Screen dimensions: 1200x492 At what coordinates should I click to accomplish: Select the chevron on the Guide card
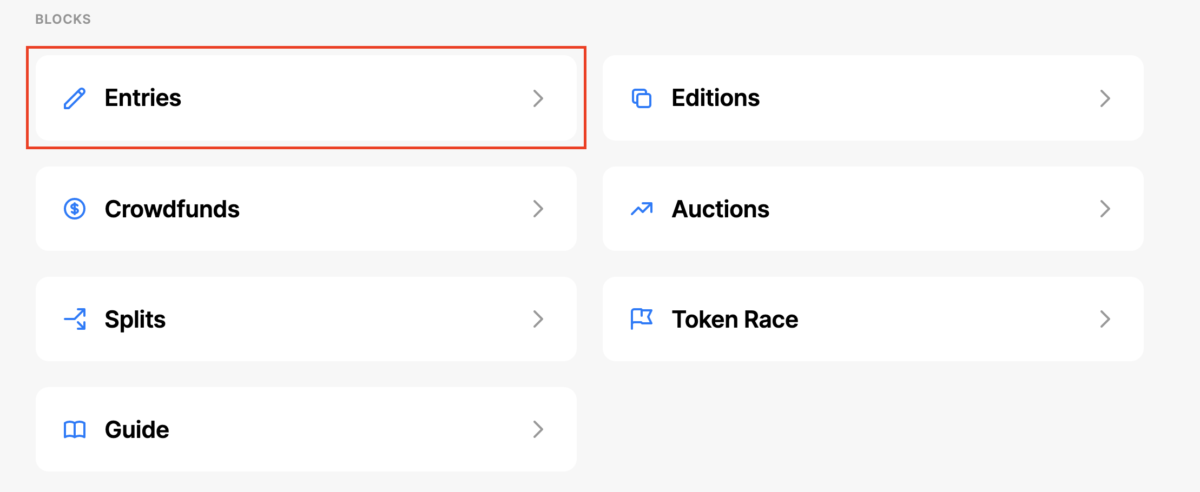(538, 430)
